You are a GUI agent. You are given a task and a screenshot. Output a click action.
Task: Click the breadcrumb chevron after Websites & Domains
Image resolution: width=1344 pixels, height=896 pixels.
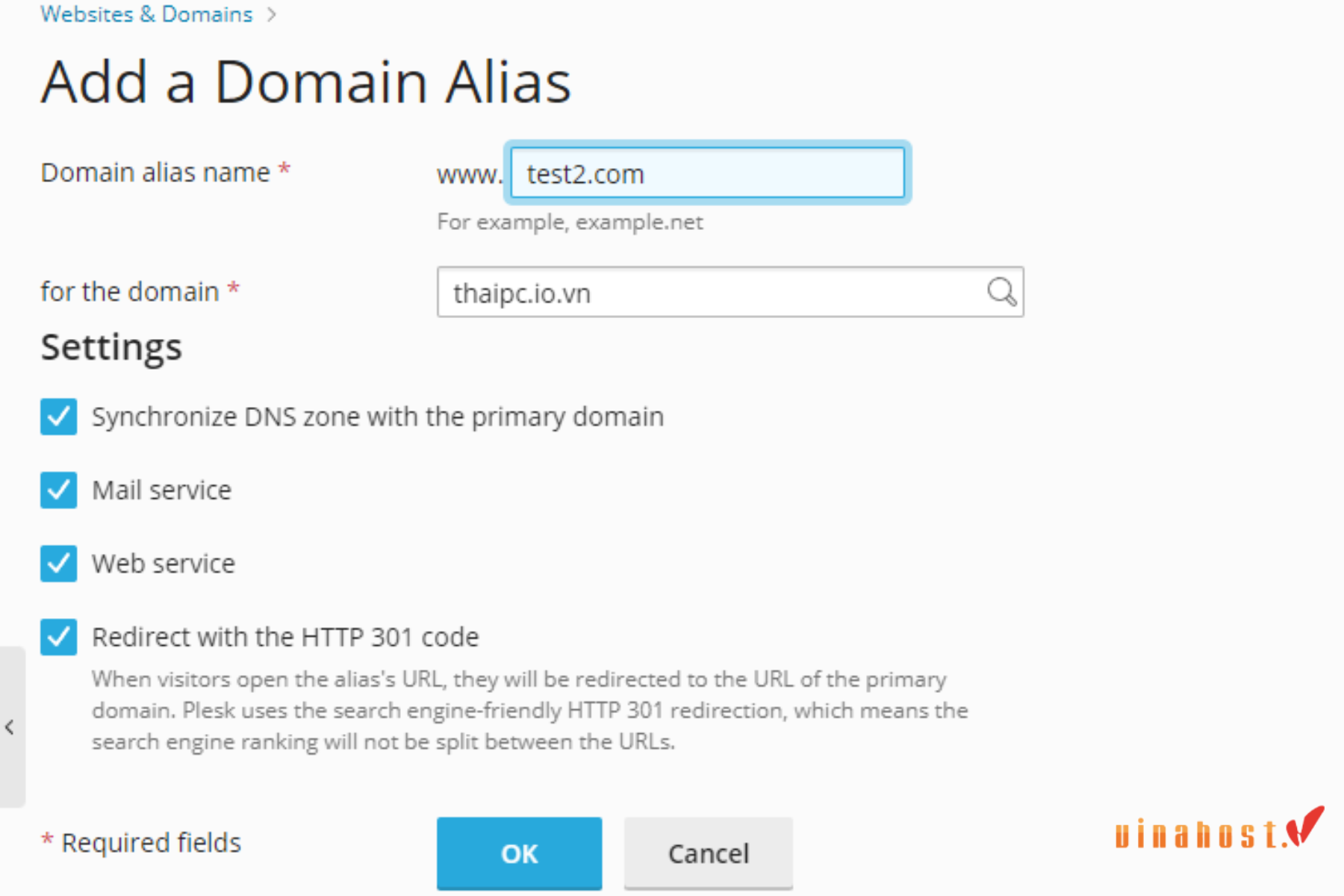271,14
